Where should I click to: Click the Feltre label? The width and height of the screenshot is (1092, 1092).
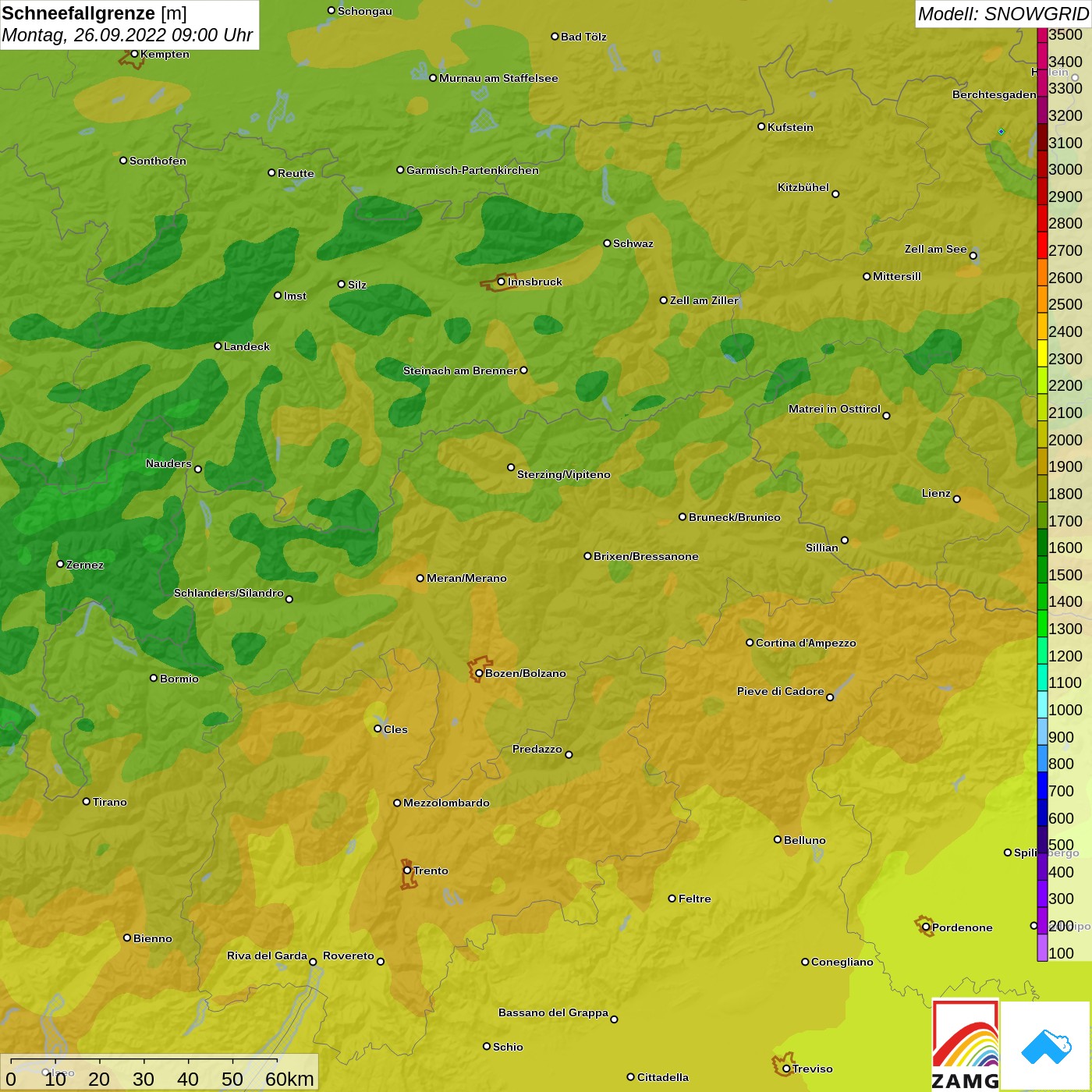click(x=695, y=899)
